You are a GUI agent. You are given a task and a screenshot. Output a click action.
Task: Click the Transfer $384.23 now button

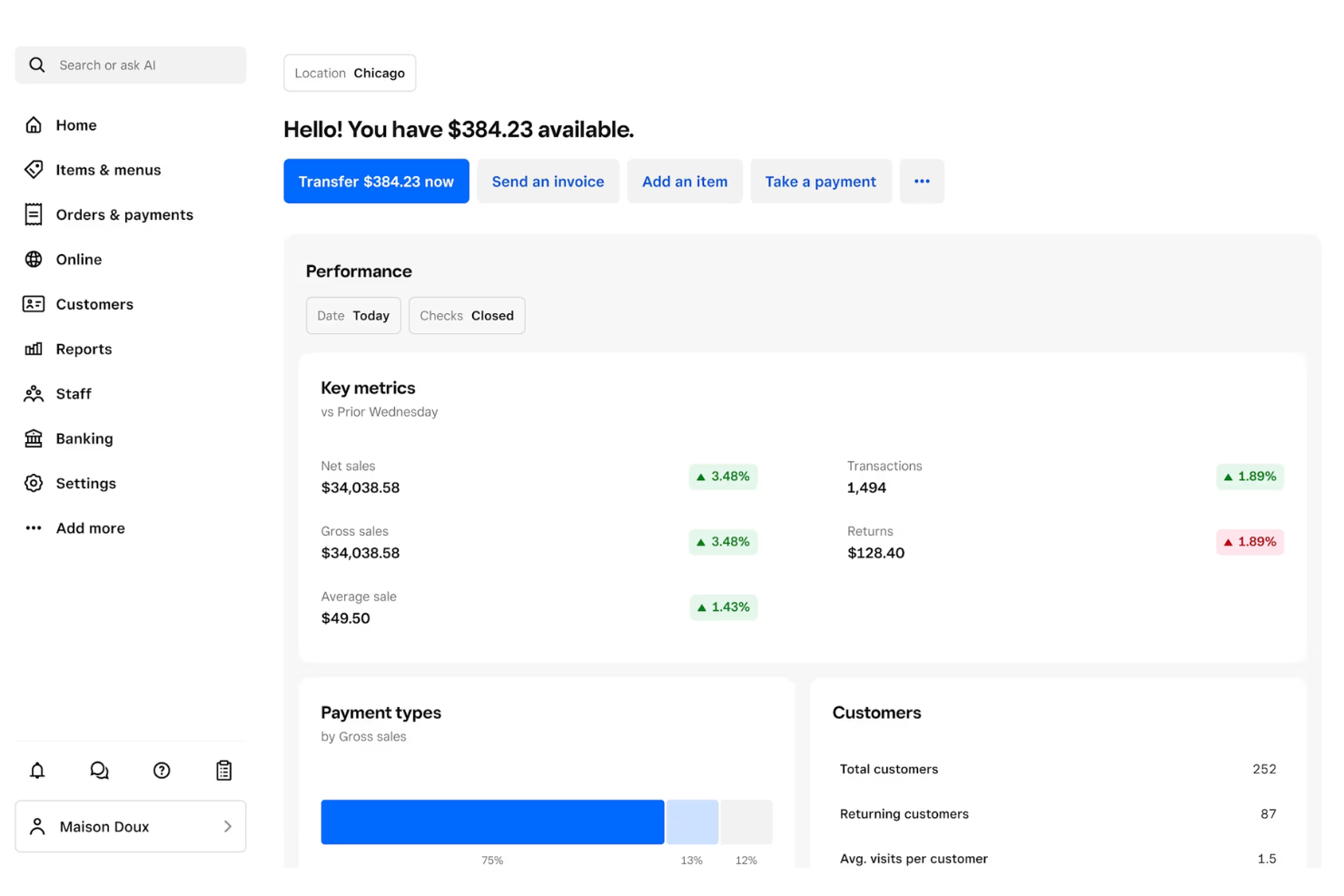[376, 181]
